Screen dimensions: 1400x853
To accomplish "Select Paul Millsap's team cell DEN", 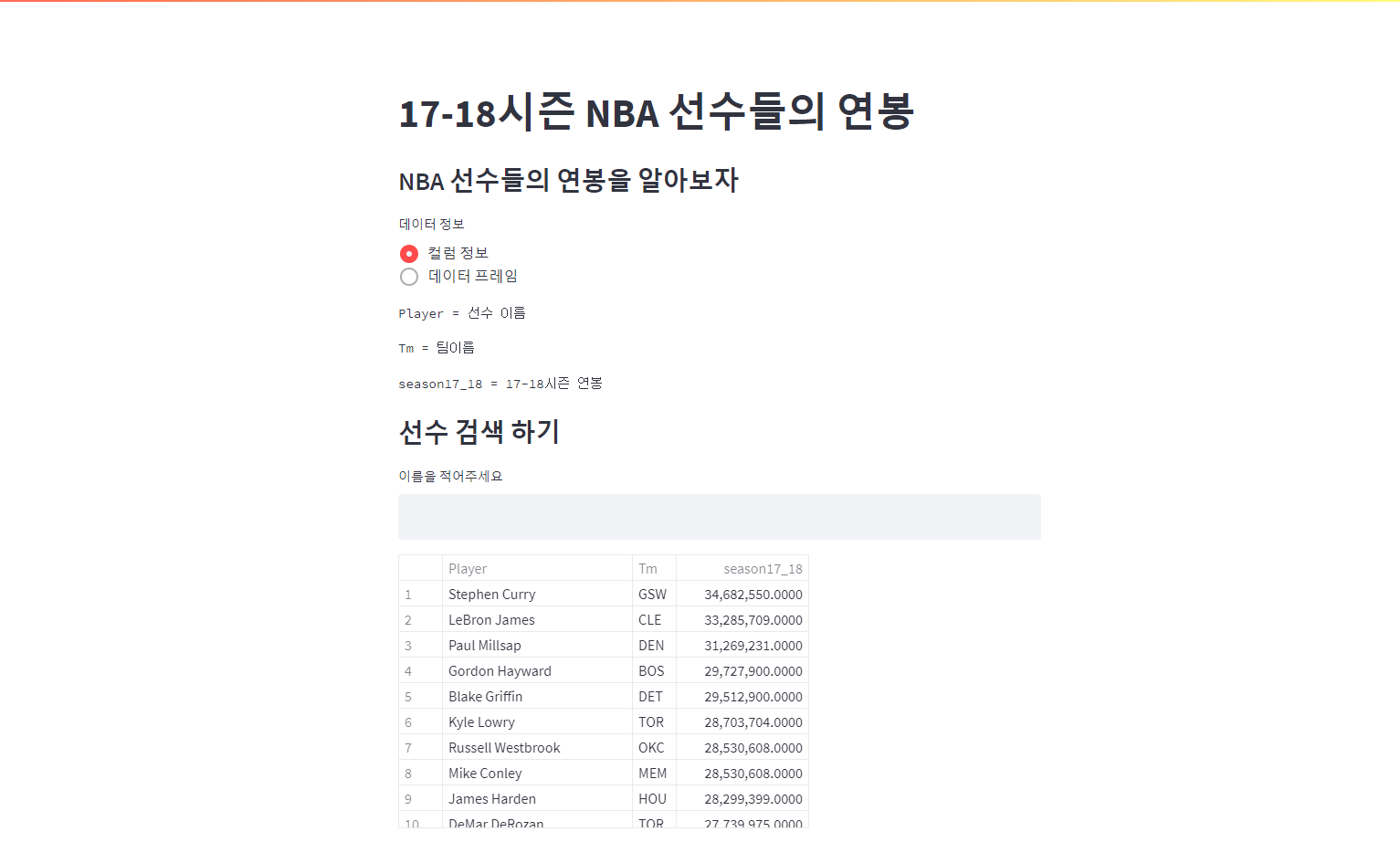I will tap(650, 645).
